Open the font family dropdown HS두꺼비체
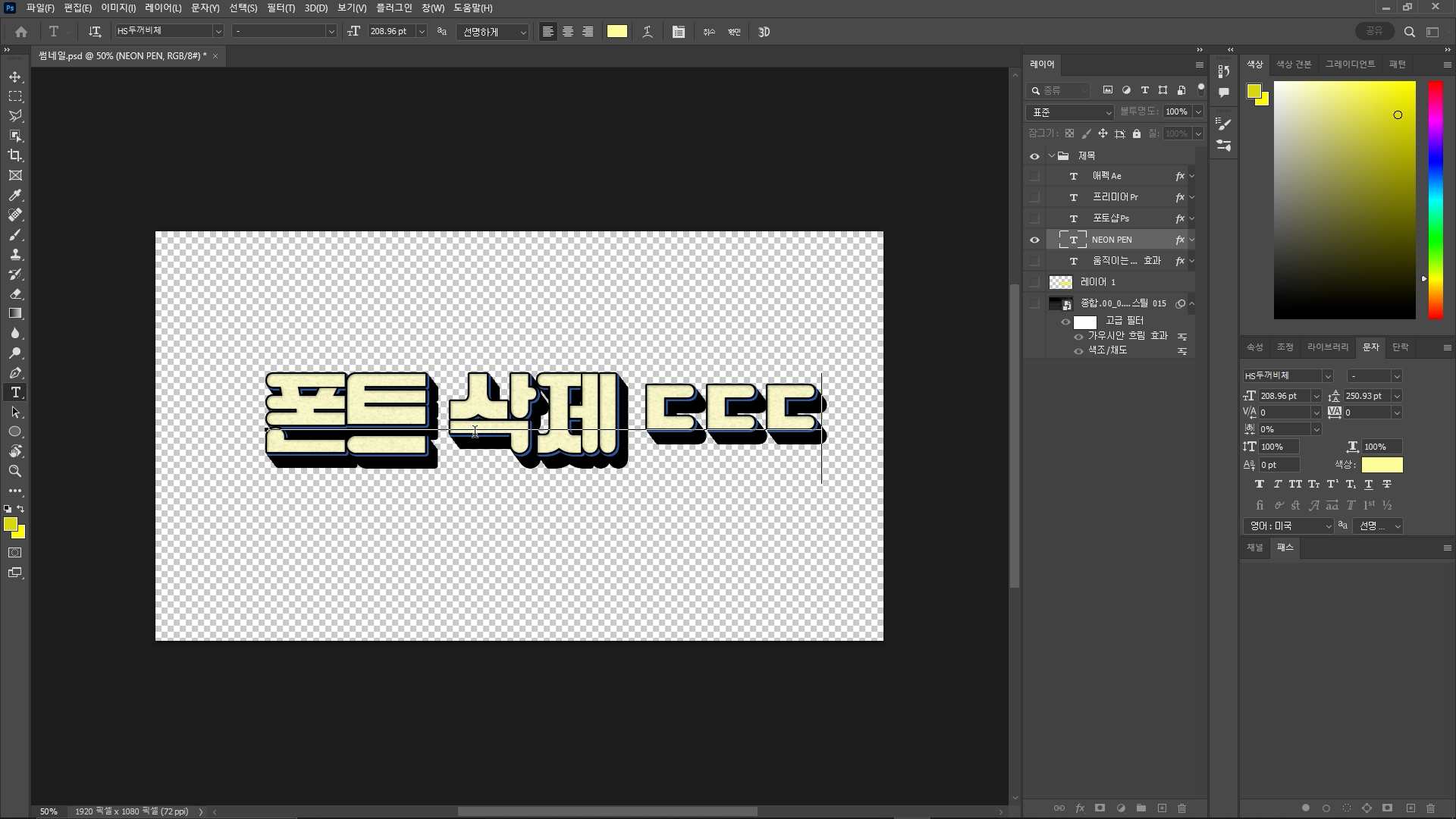The height and width of the screenshot is (819, 1456). [218, 32]
